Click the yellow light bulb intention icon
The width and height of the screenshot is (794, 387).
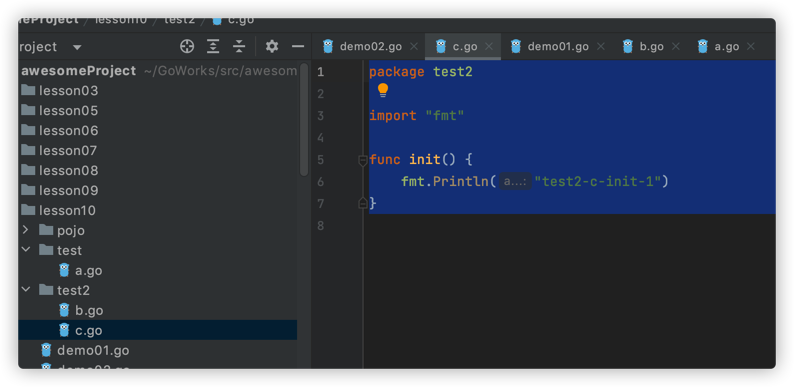[383, 90]
